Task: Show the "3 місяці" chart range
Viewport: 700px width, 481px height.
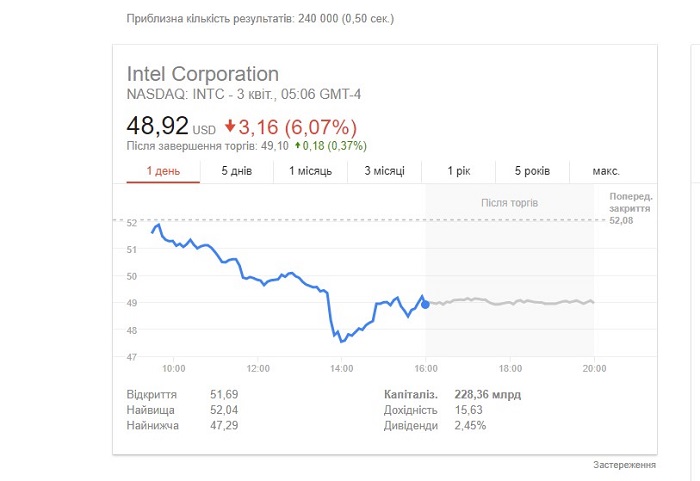Action: pos(384,171)
